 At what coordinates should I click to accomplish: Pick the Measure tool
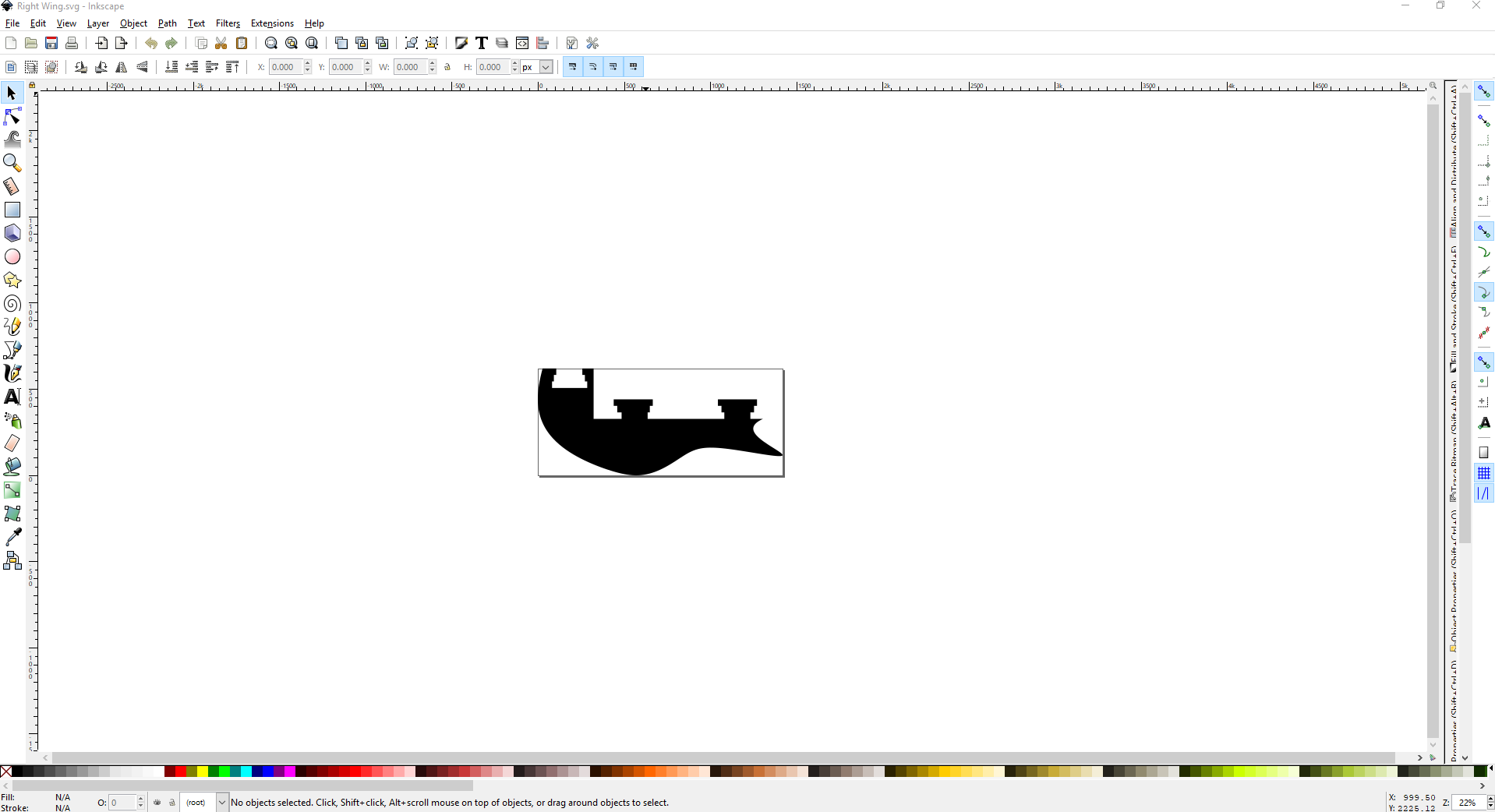pos(12,187)
